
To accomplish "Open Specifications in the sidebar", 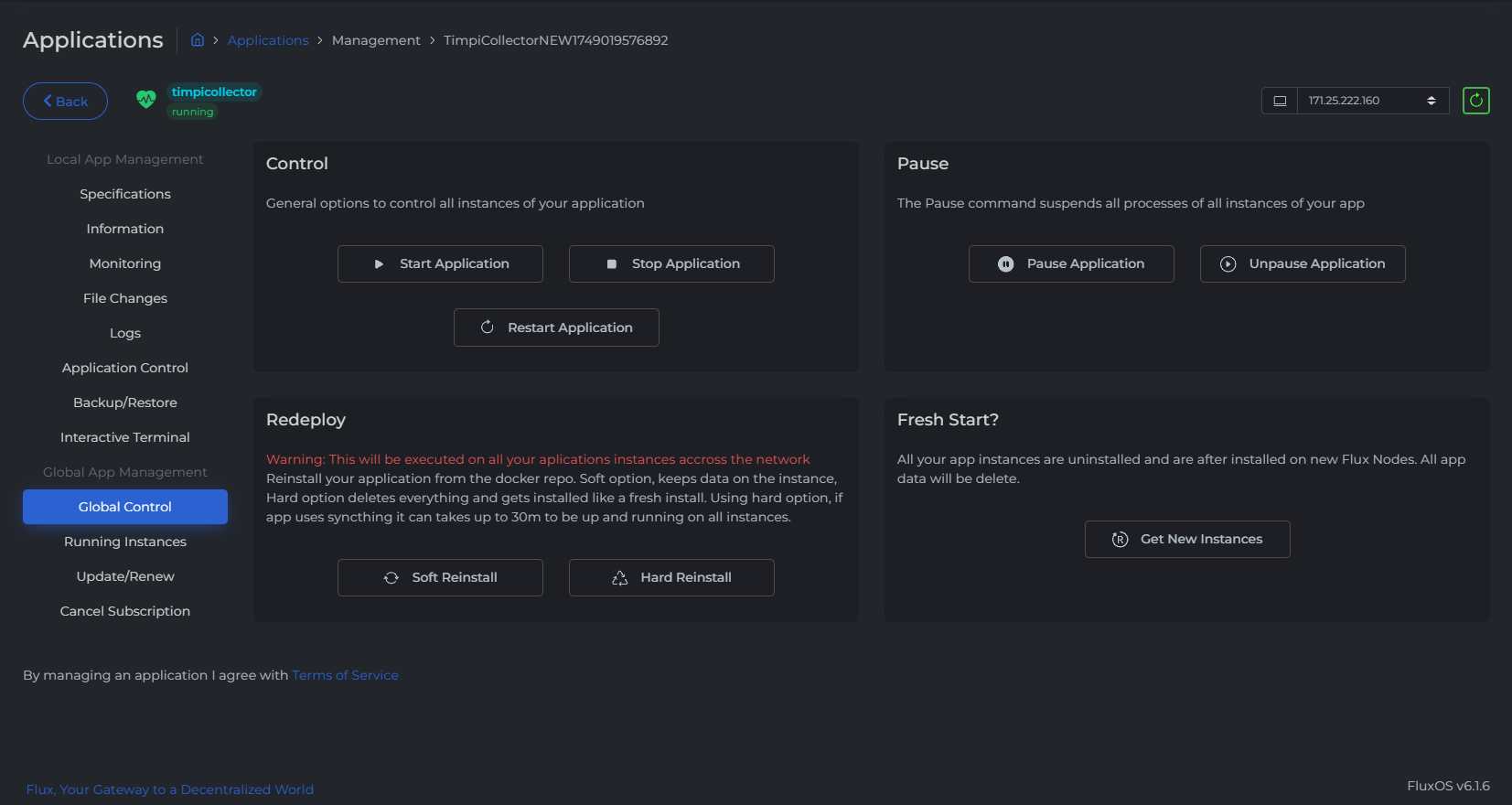I will (125, 194).
